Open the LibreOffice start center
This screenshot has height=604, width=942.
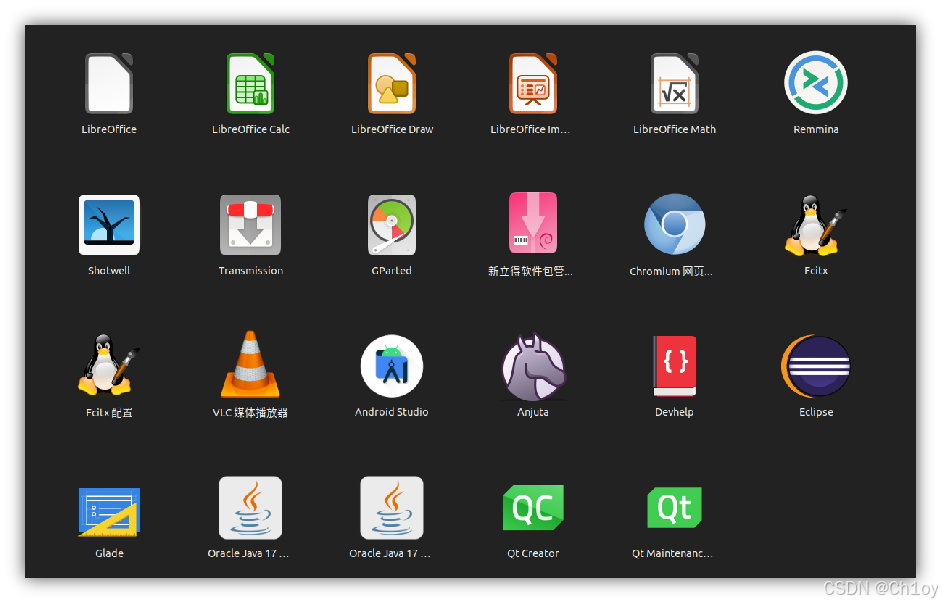coord(109,84)
